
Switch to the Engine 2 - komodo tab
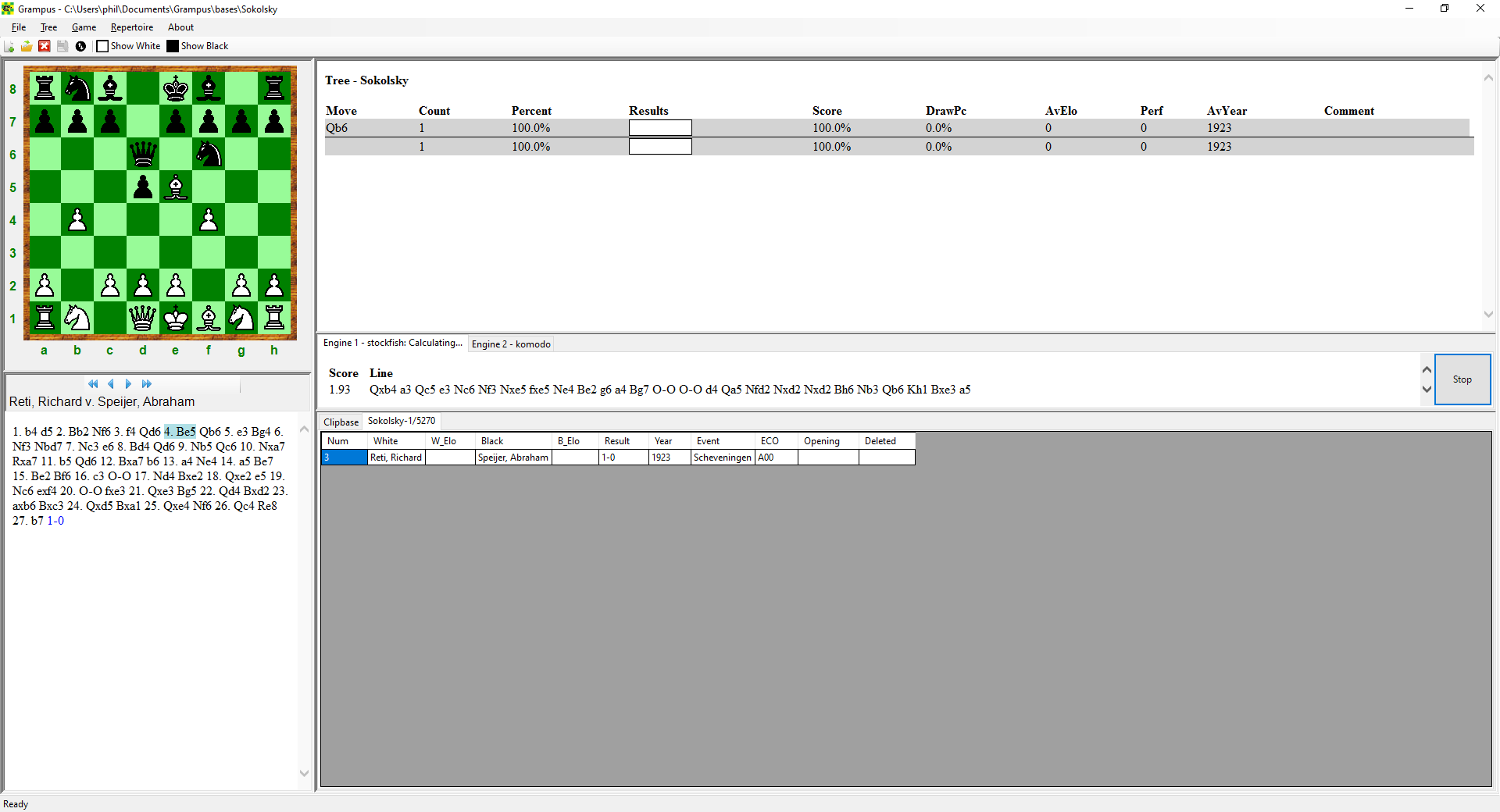coord(511,344)
